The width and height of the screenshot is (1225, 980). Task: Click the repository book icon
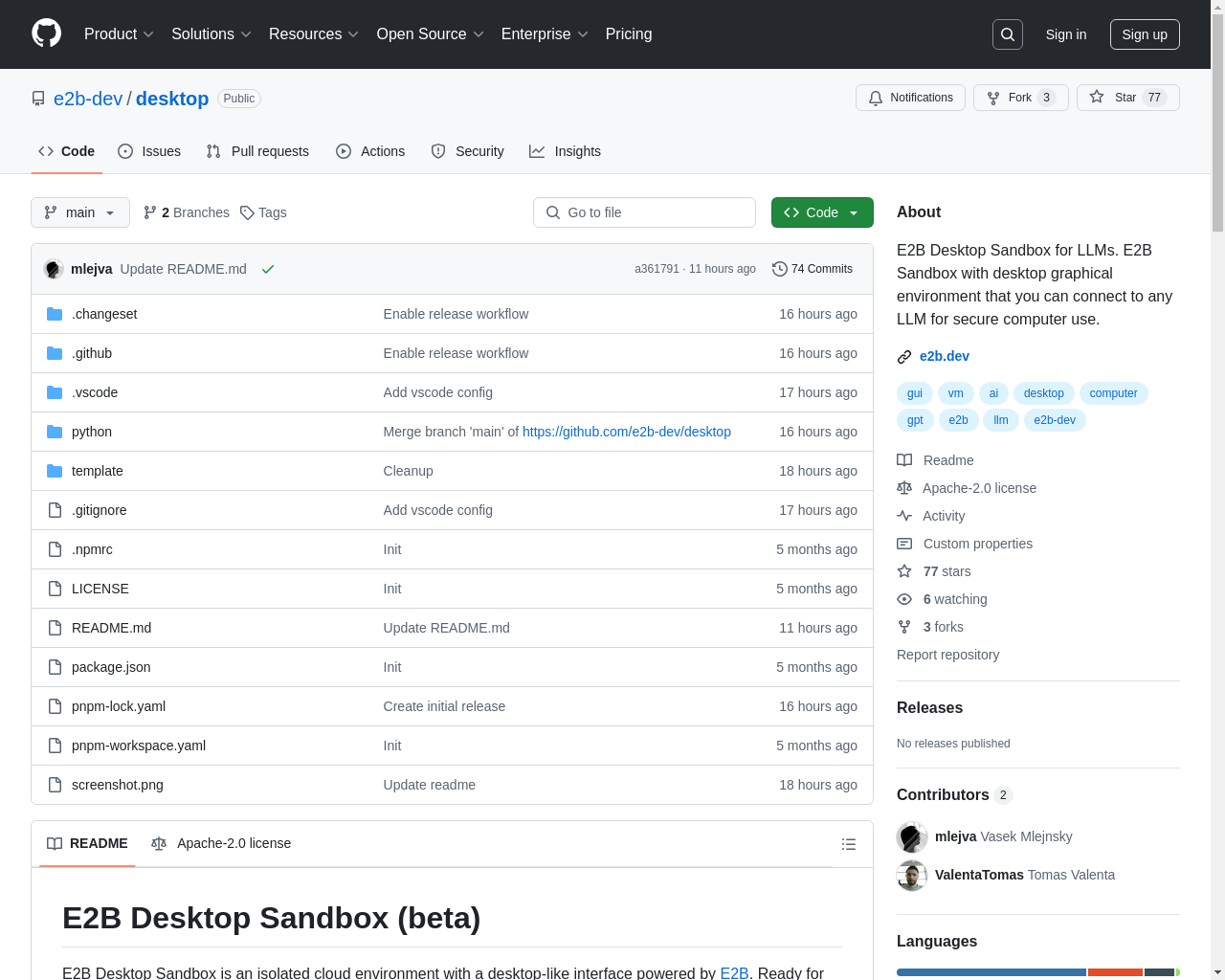tap(38, 99)
